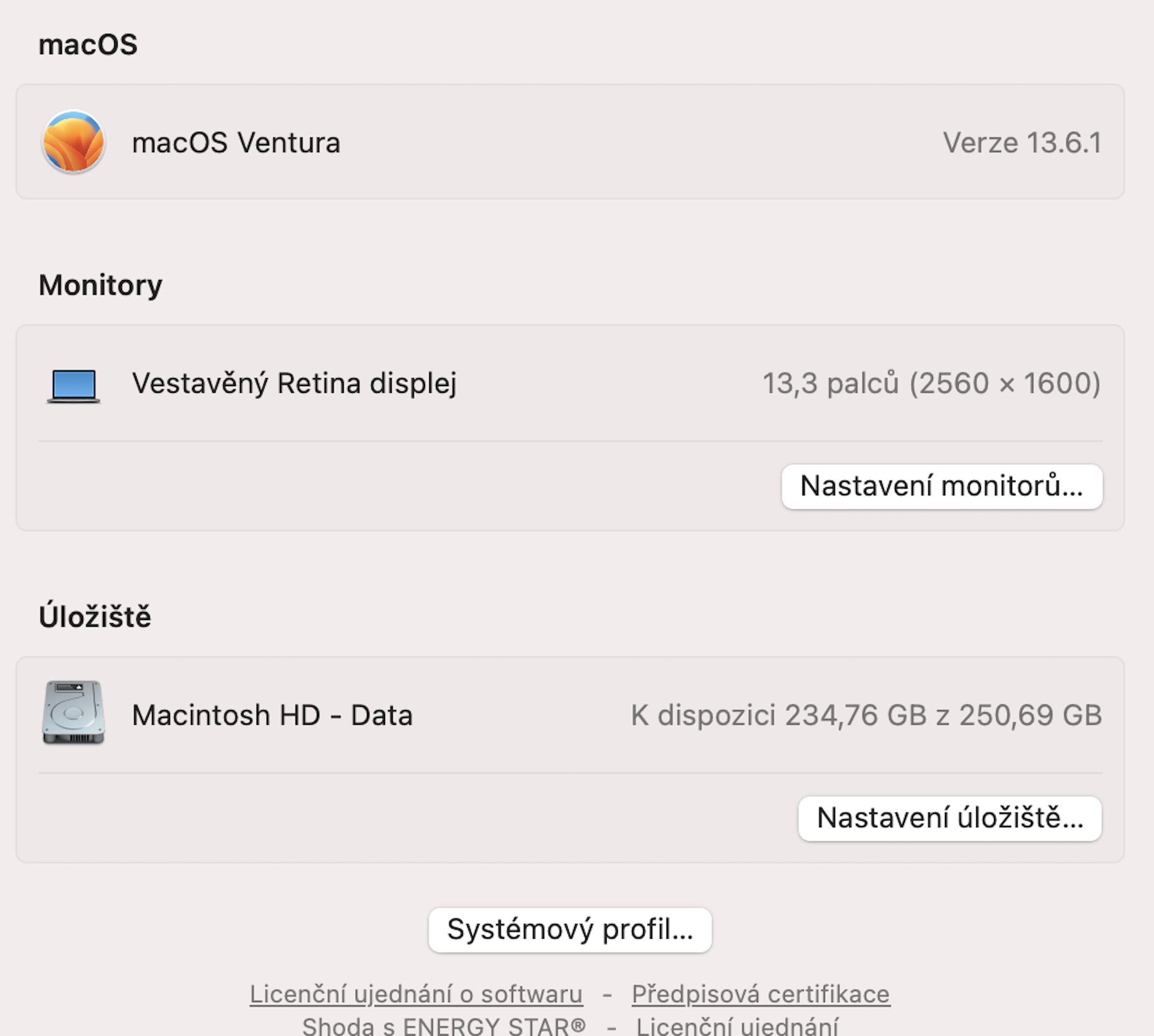Open Nastavení úložiště settings
1154x1036 pixels.
950,818
